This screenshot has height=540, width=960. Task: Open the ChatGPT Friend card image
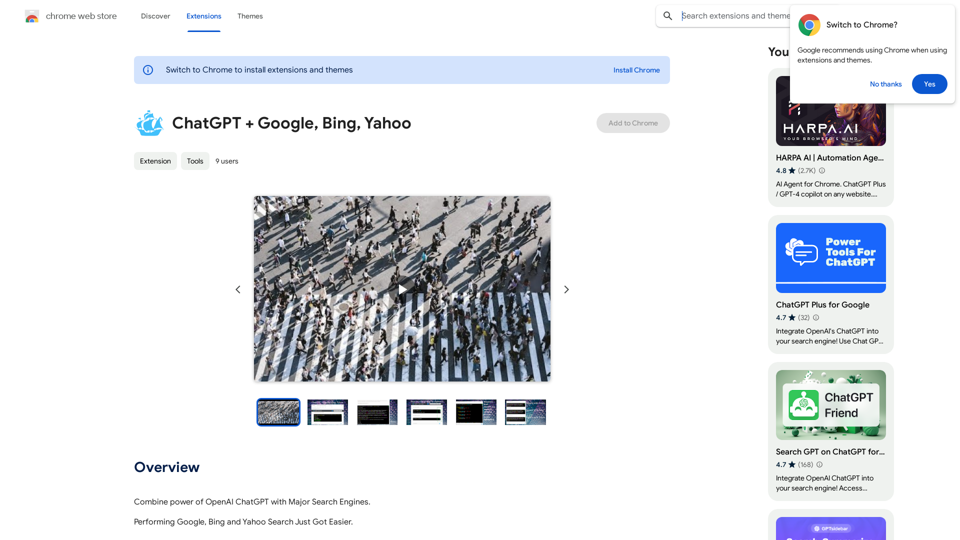[830, 405]
